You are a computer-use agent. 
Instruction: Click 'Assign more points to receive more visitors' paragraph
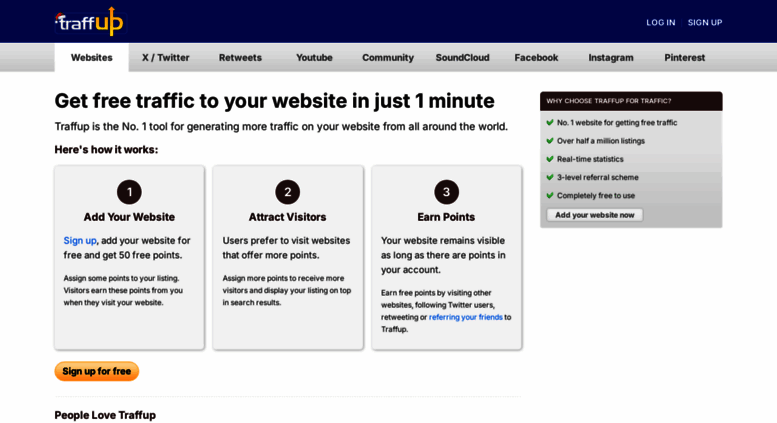coord(286,290)
